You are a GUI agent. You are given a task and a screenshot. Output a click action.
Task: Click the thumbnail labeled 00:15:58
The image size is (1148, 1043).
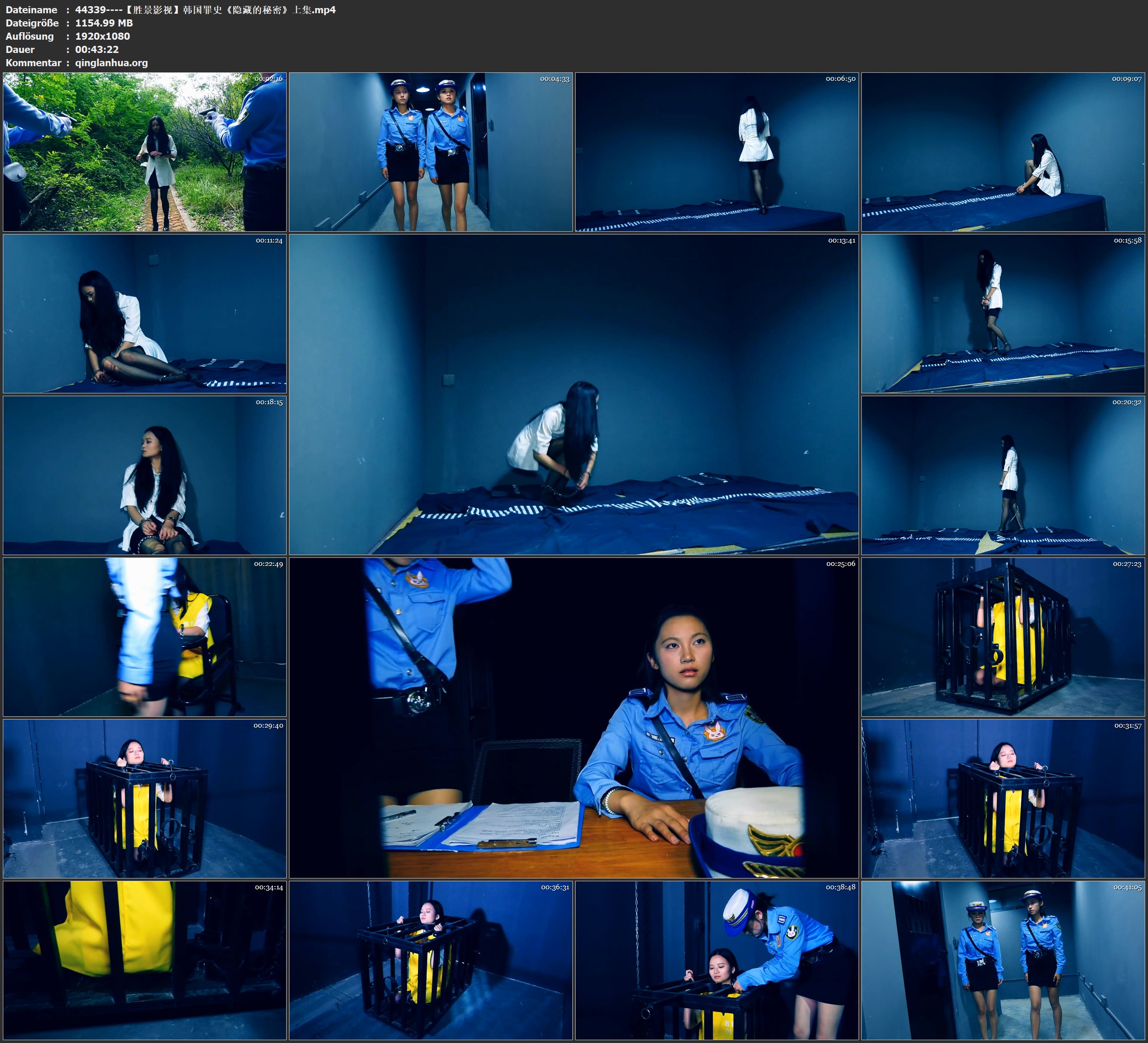[1003, 313]
